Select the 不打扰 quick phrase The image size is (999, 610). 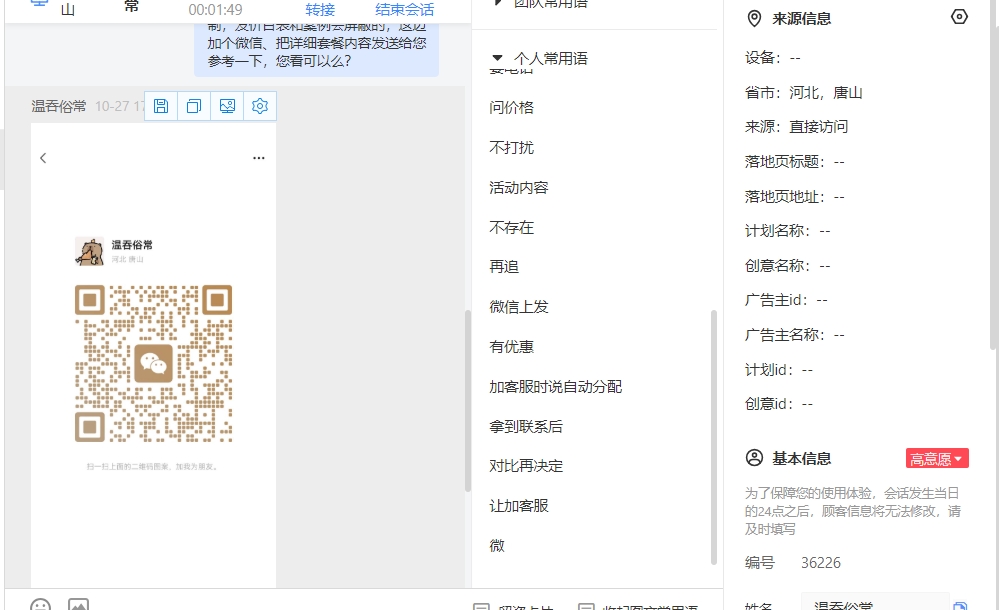[x=512, y=147]
